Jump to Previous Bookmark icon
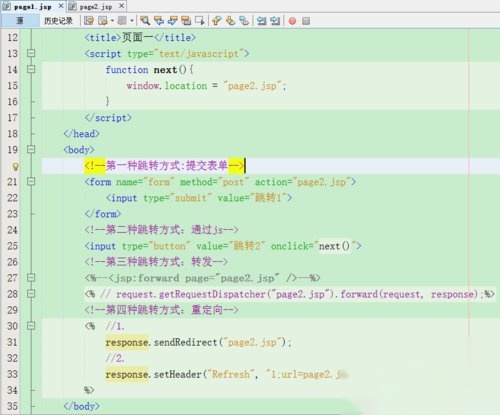 pyautogui.click(x=217, y=21)
